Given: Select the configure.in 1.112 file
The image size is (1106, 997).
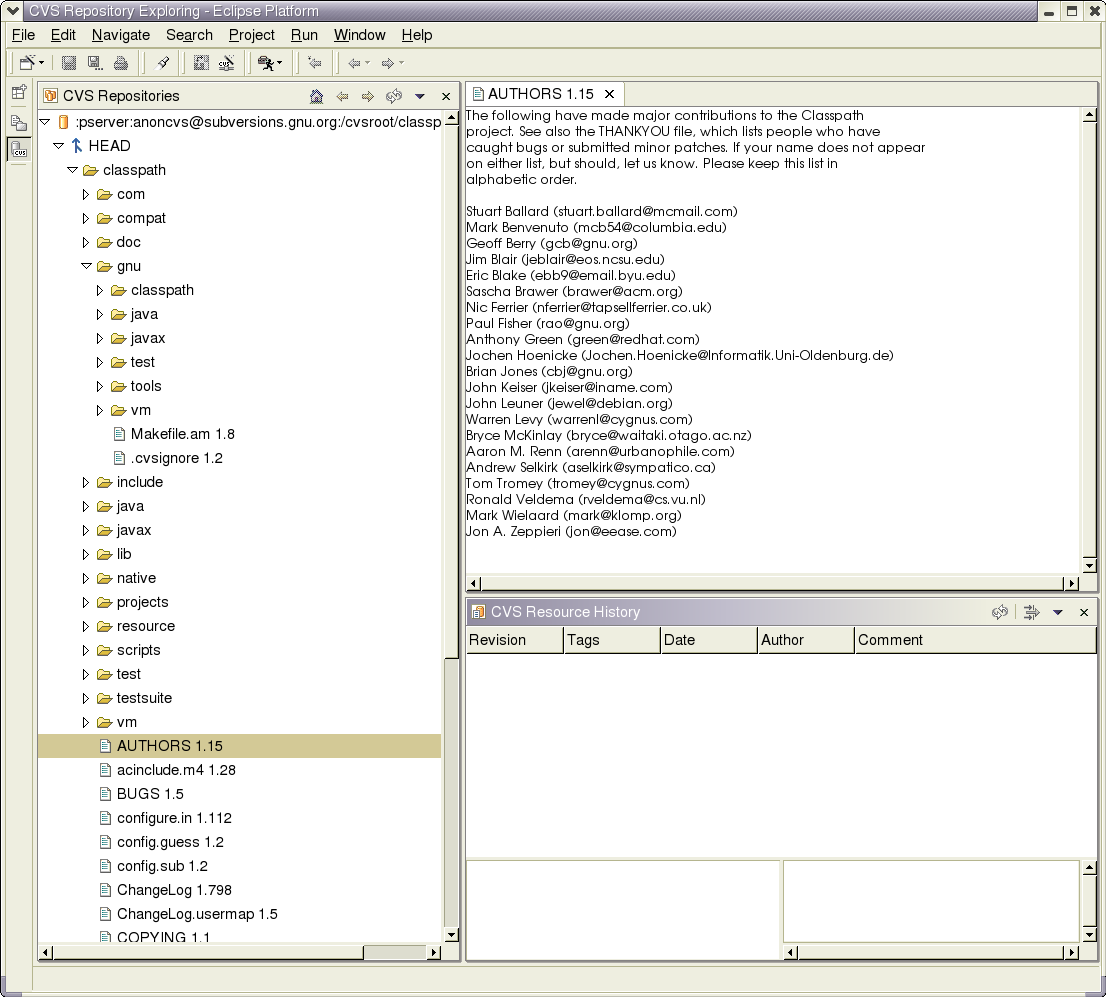Looking at the screenshot, I should click(x=174, y=818).
